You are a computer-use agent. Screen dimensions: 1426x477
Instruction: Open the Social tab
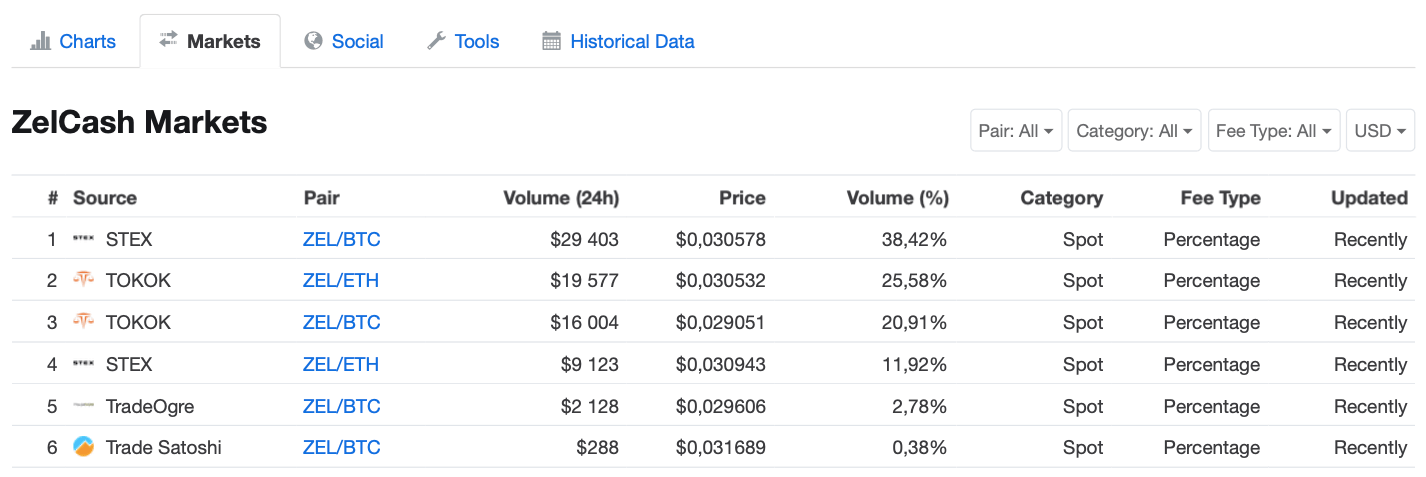[357, 41]
